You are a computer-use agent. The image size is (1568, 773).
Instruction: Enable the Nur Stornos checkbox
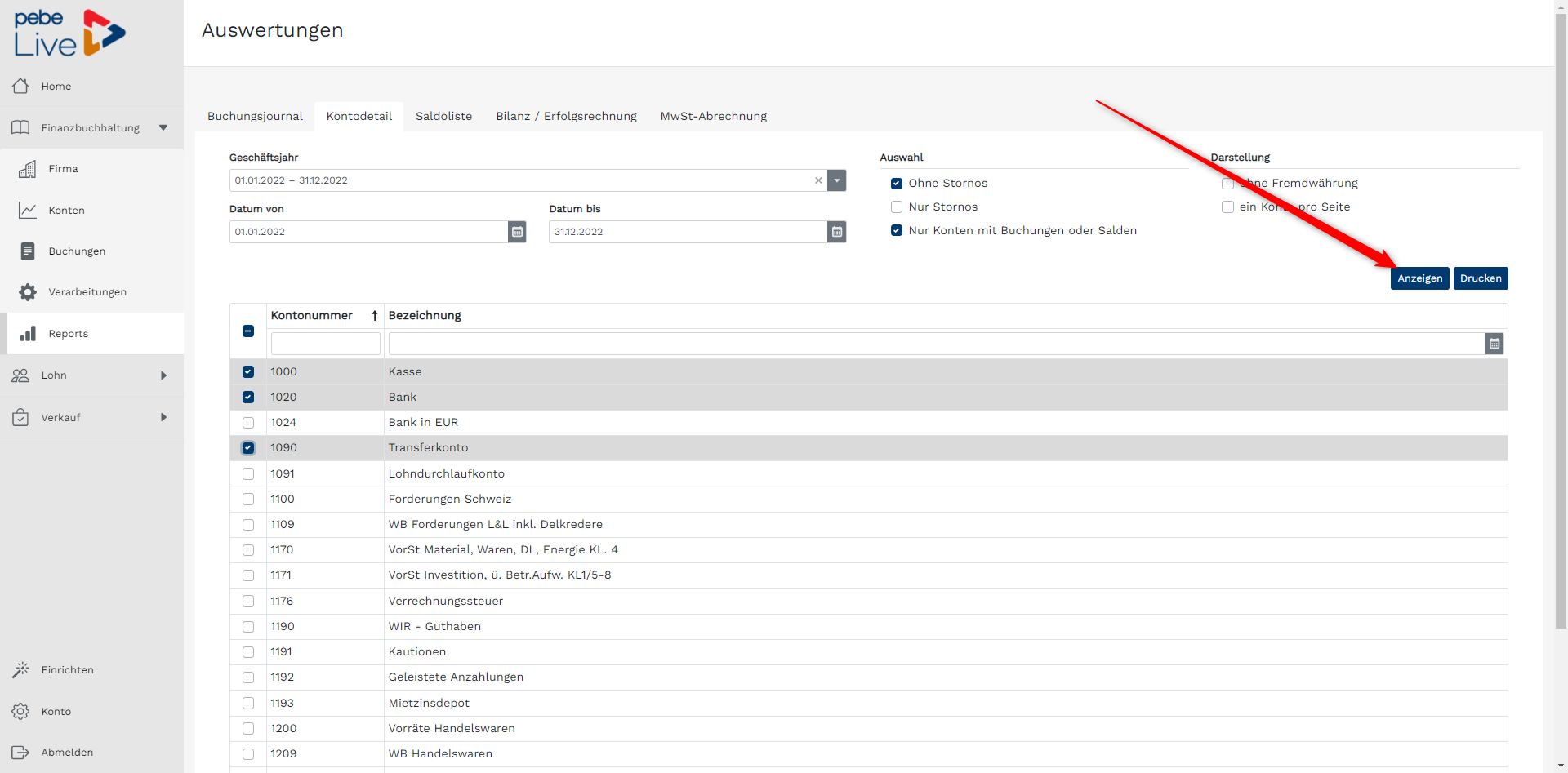click(x=897, y=207)
